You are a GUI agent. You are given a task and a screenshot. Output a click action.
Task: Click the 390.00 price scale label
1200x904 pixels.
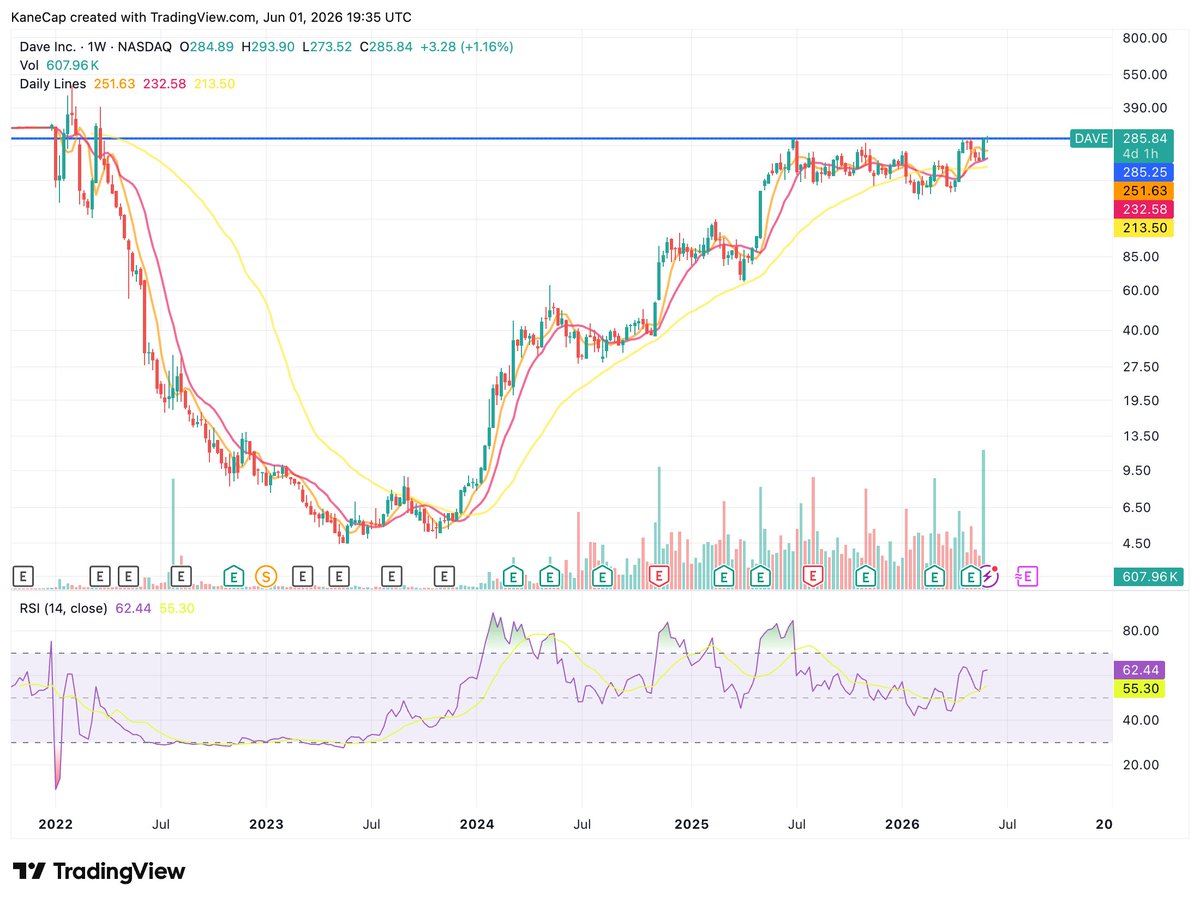[1145, 108]
